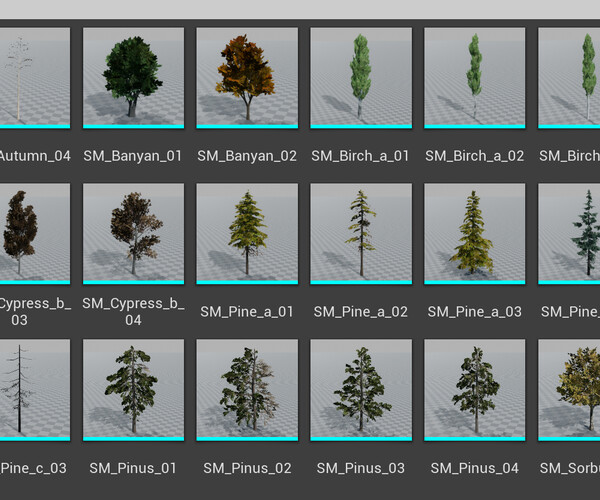Select the SM_Cypress_b_04 tree thumbnail
Image resolution: width=600 pixels, height=500 pixels.
[x=133, y=234]
